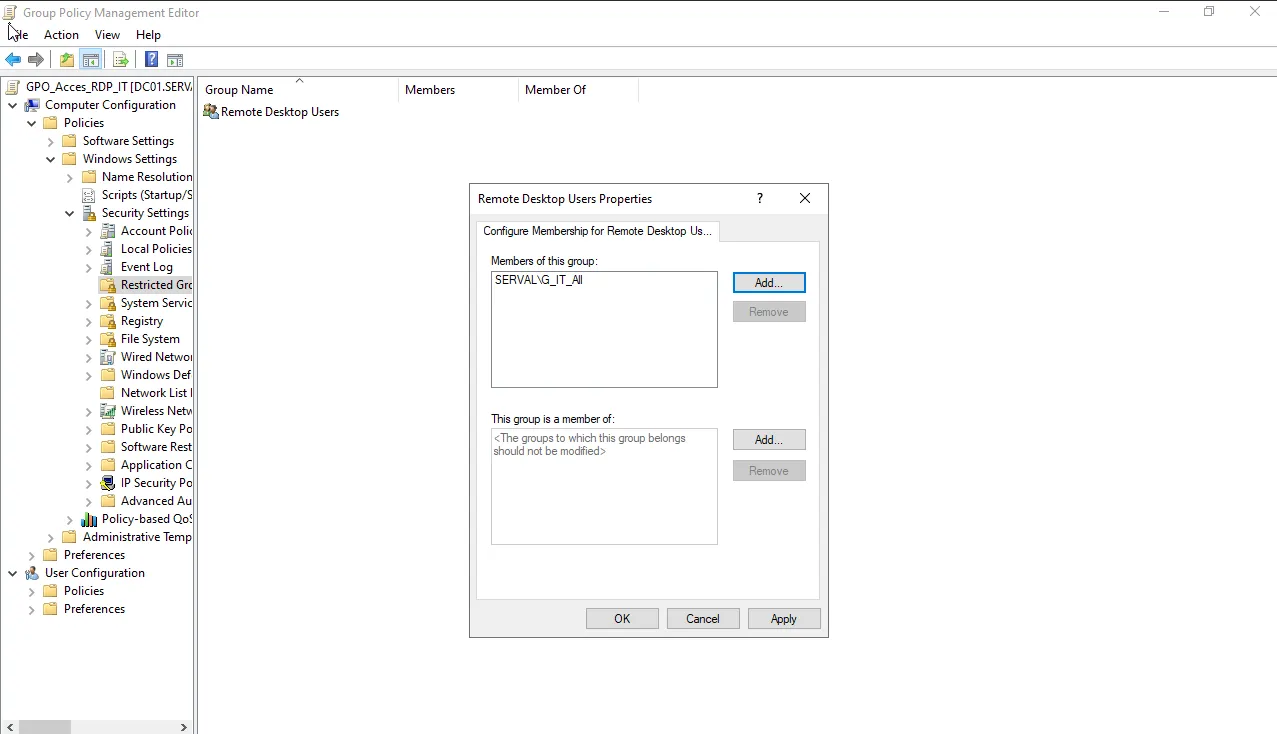Select the Software Restriction Policies tree item

pos(147,447)
